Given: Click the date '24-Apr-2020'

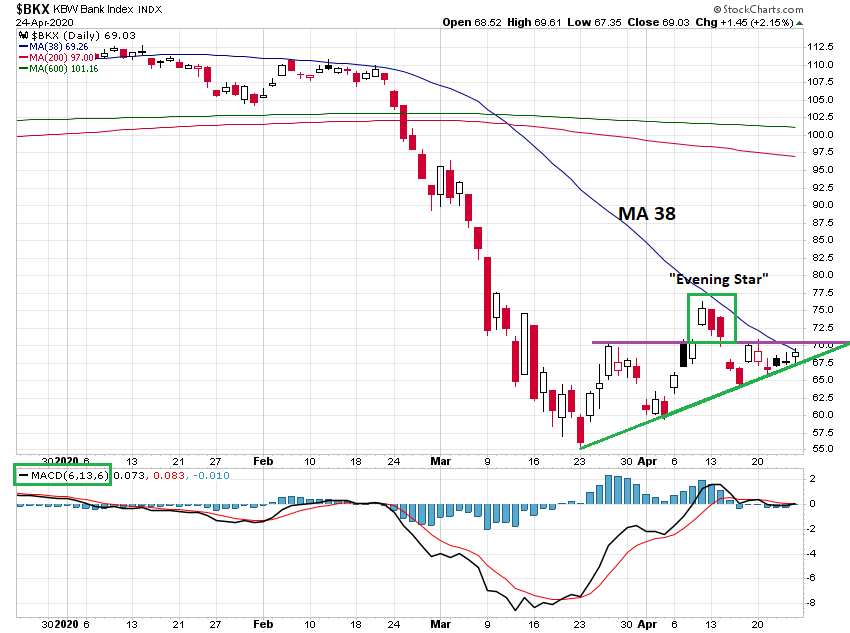Looking at the screenshot, I should pos(44,23).
